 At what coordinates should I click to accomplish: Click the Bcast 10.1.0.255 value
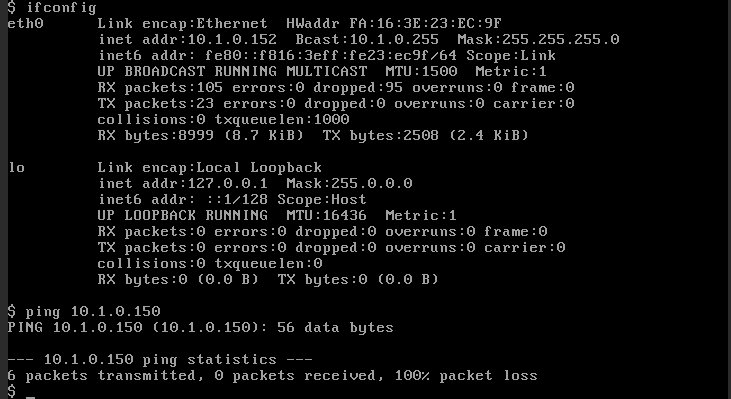[367, 39]
